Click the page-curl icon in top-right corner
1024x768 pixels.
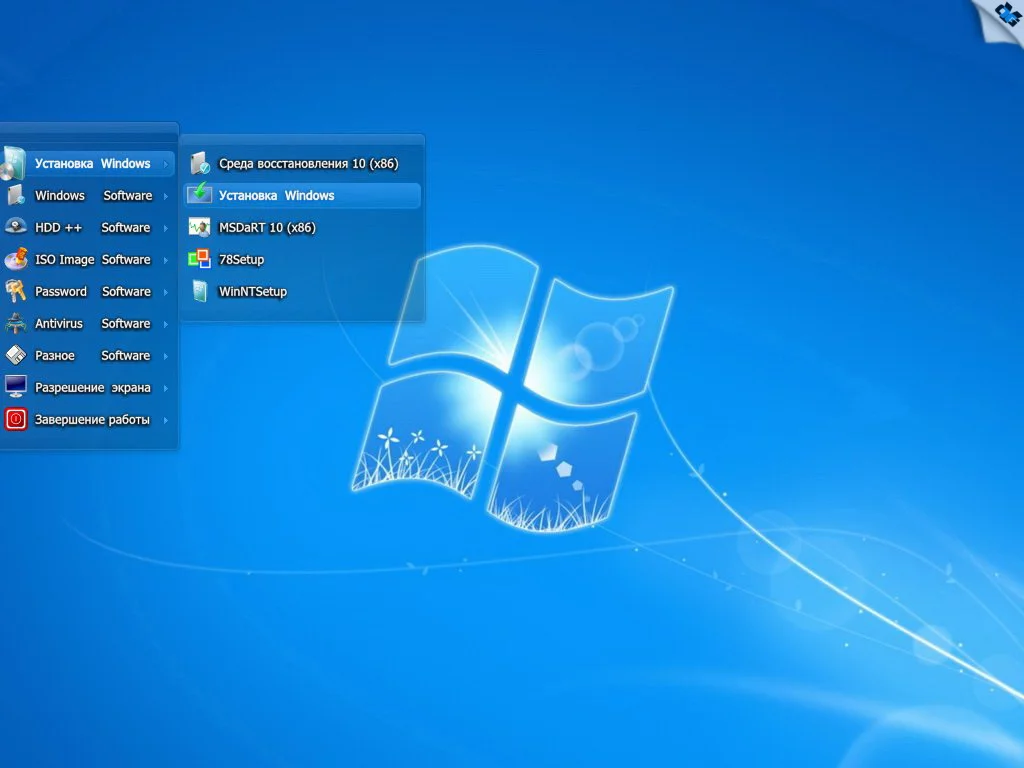click(x=1000, y=20)
